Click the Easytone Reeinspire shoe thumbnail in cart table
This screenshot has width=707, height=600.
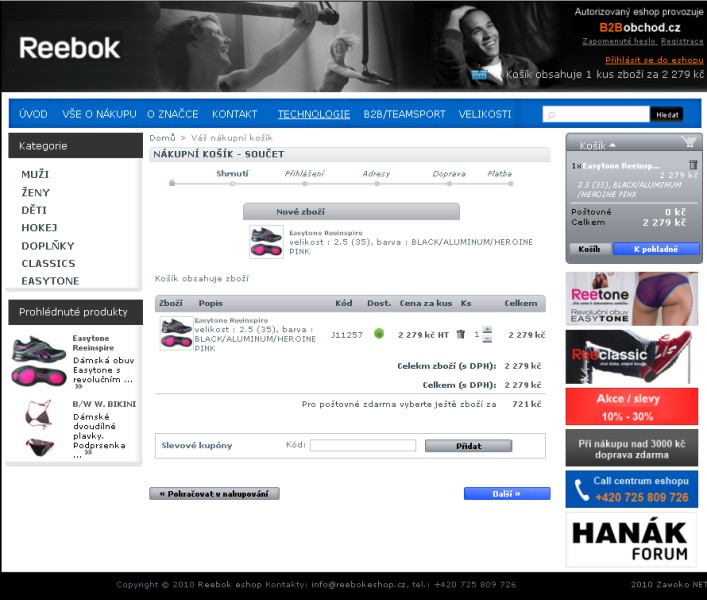(x=176, y=333)
